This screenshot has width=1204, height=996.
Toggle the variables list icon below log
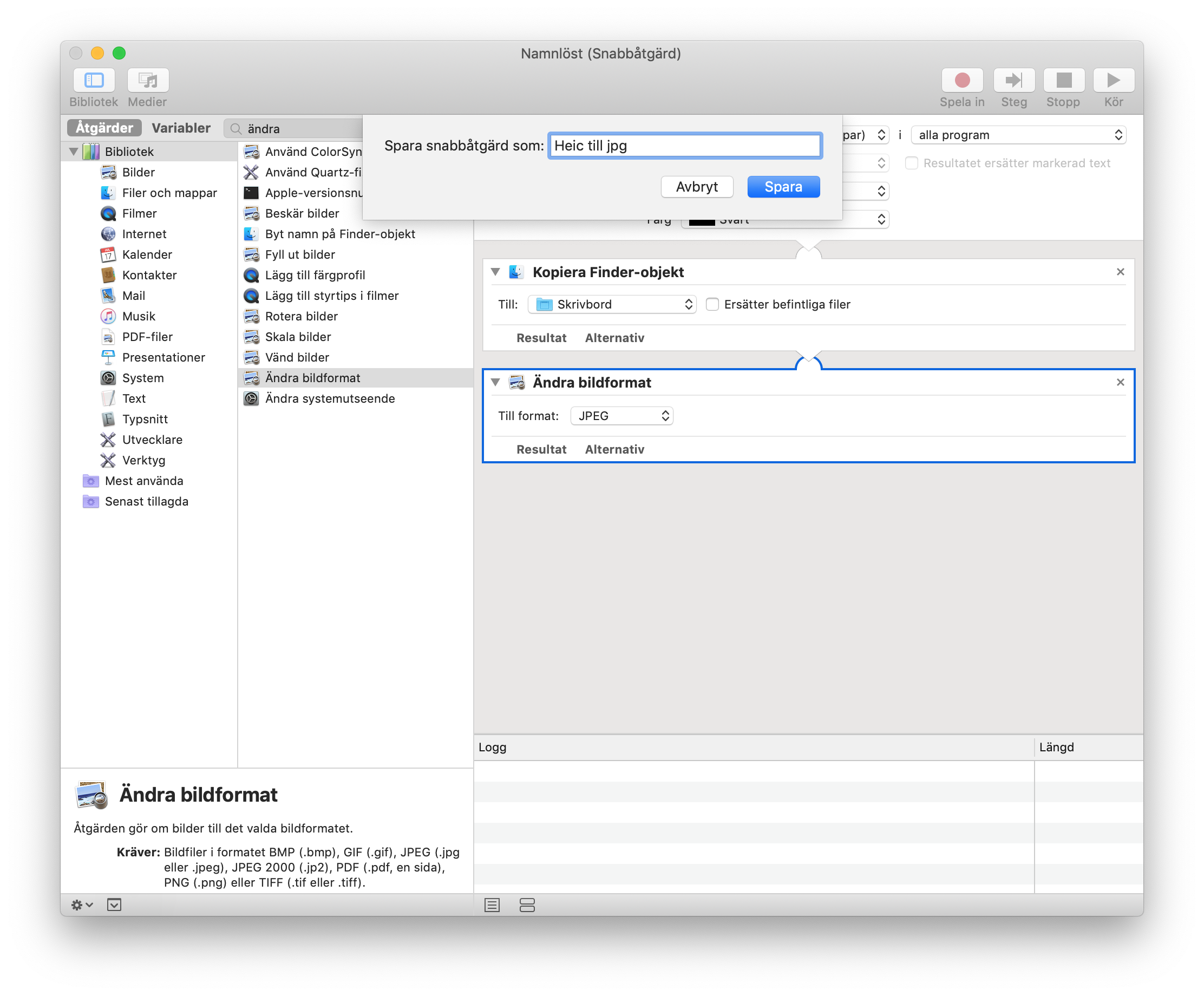tap(527, 905)
